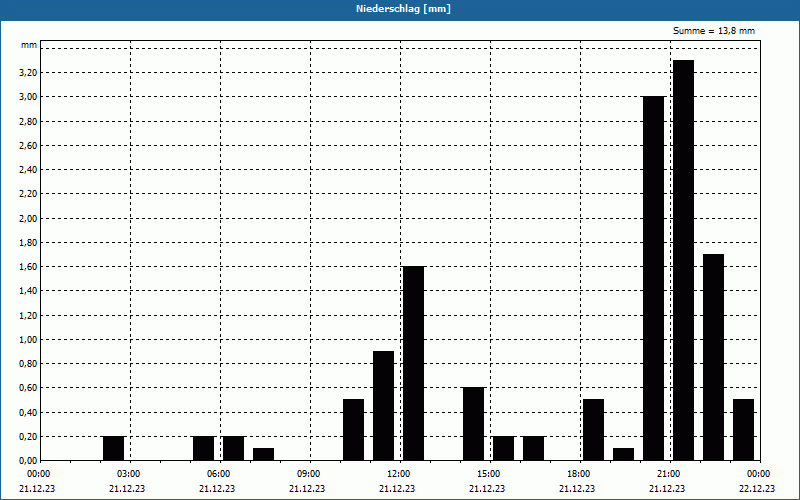Click the 0,60 y-axis value
This screenshot has width=800, height=500.
[28, 388]
